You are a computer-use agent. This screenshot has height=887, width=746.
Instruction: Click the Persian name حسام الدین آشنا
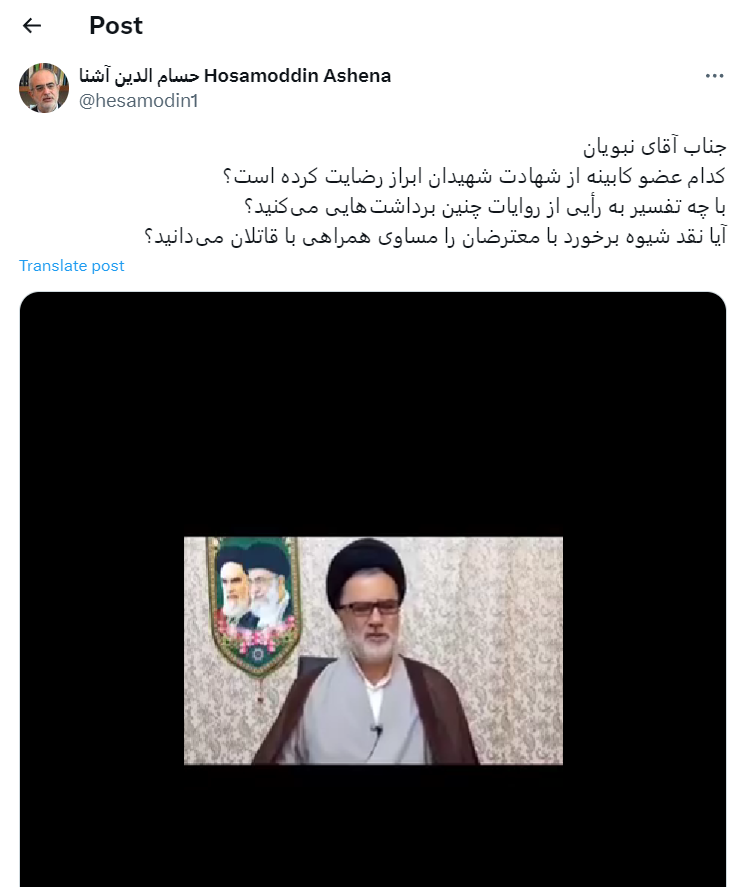click(139, 76)
